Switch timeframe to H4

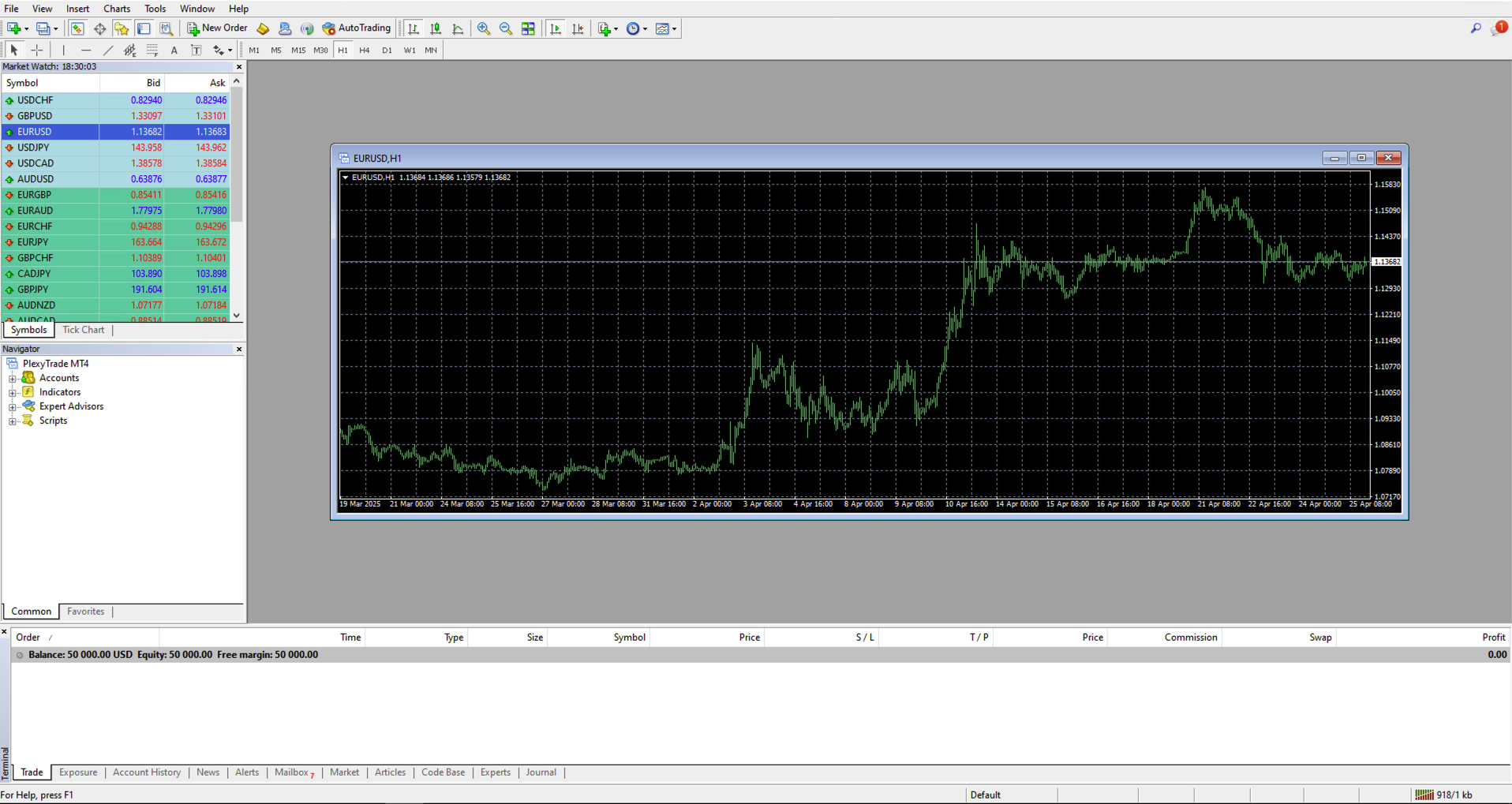pyautogui.click(x=365, y=50)
